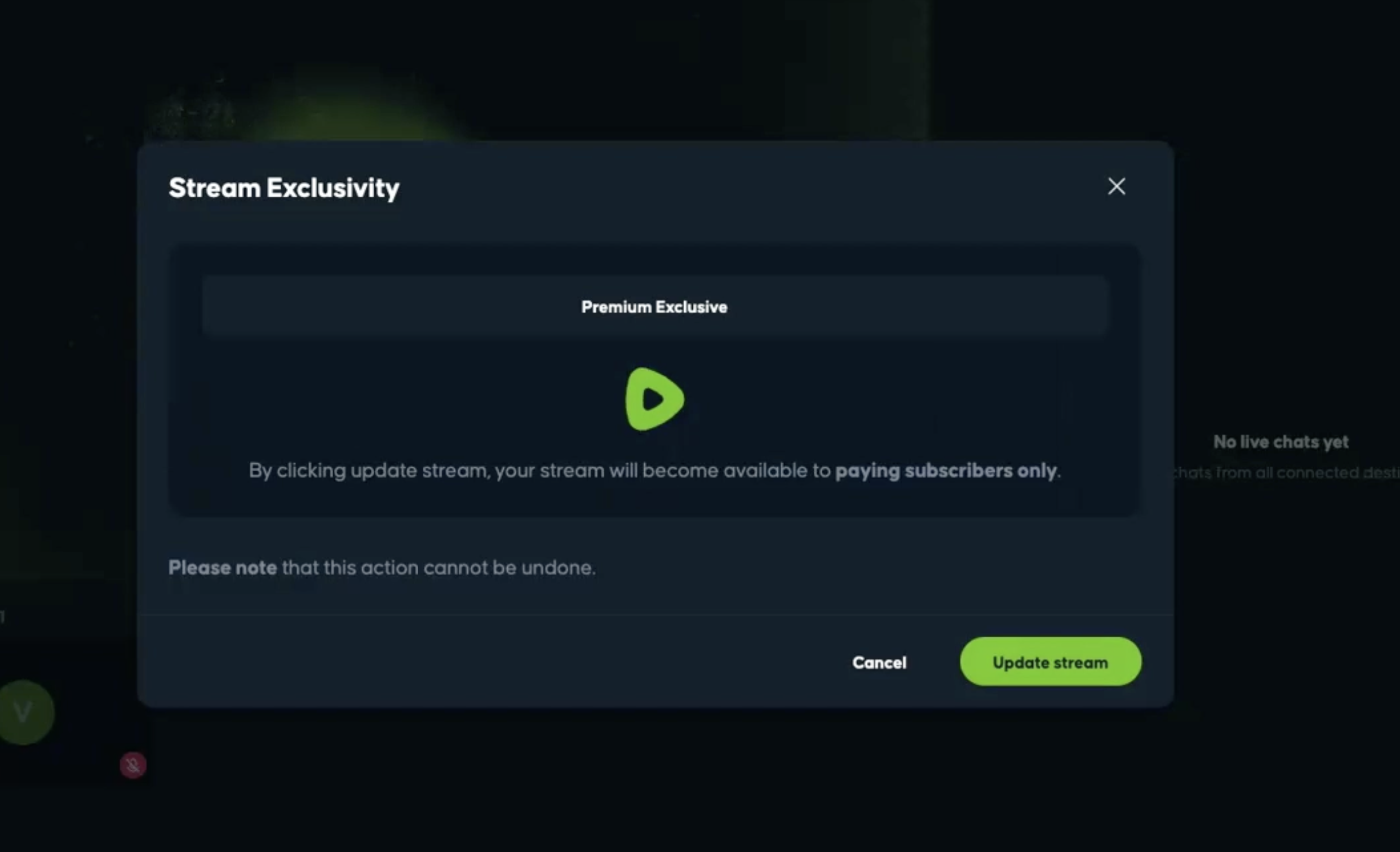1400x852 pixels.
Task: Select the Premium Exclusive option bar
Action: [x=654, y=307]
